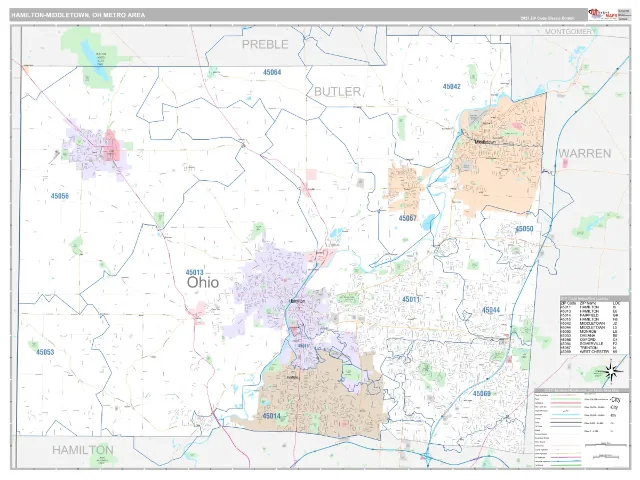
Task: Click the SOMERVILLE row in ZIP index table
Action: (x=590, y=343)
